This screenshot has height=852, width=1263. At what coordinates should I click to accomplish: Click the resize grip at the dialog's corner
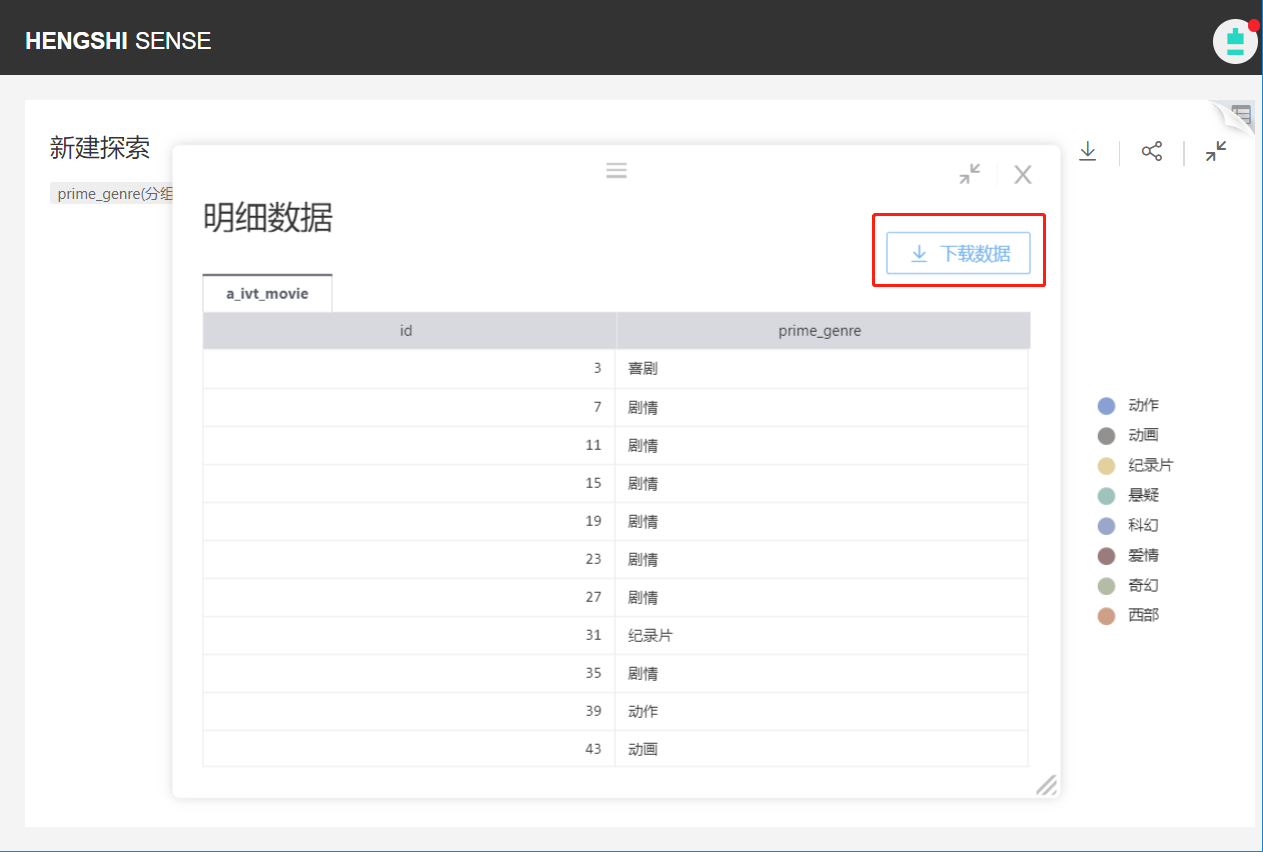tap(1046, 785)
